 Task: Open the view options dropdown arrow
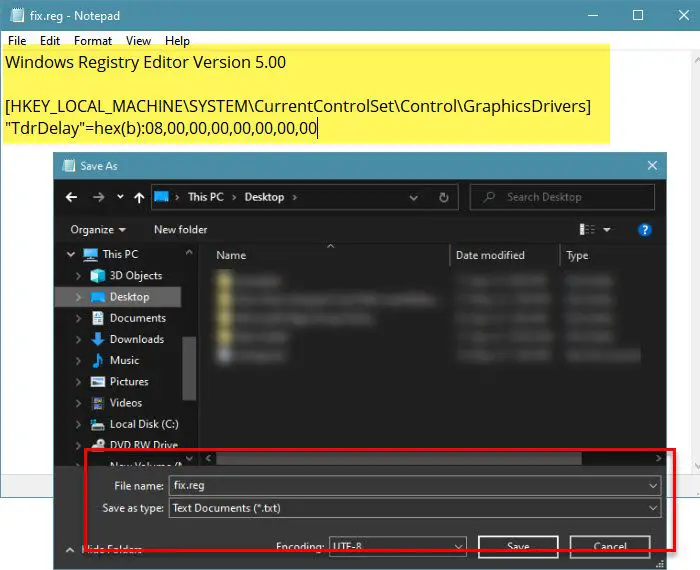(x=607, y=229)
